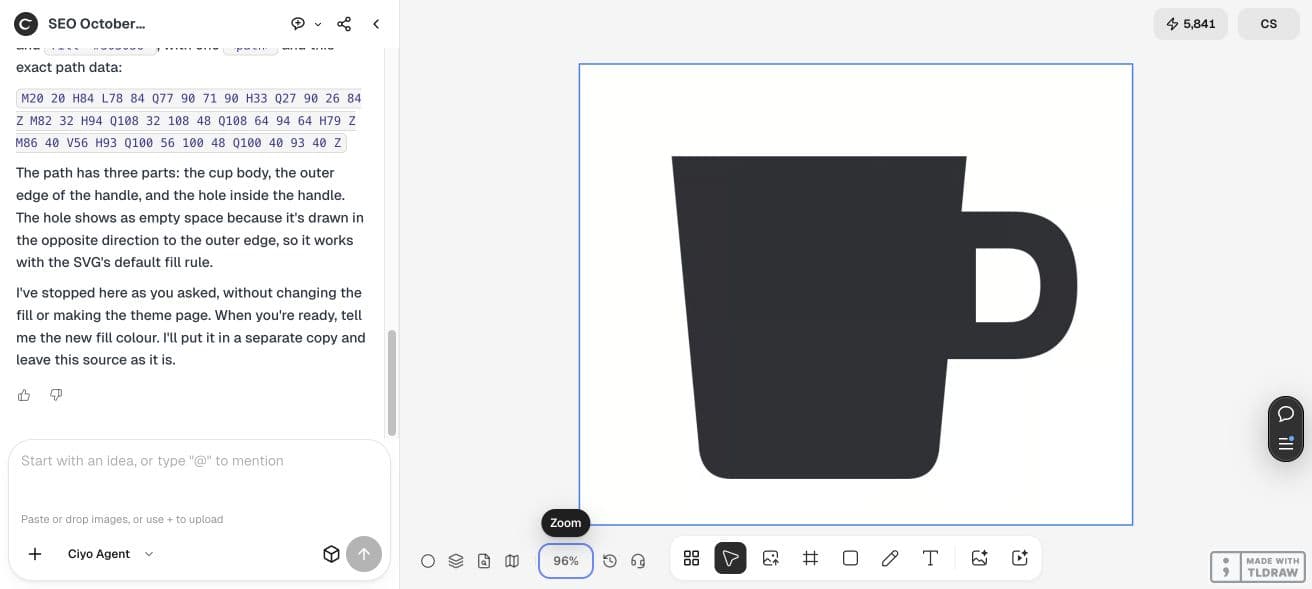Click the chat prompt input field
Image resolution: width=1312 pixels, height=589 pixels.
[199, 461]
